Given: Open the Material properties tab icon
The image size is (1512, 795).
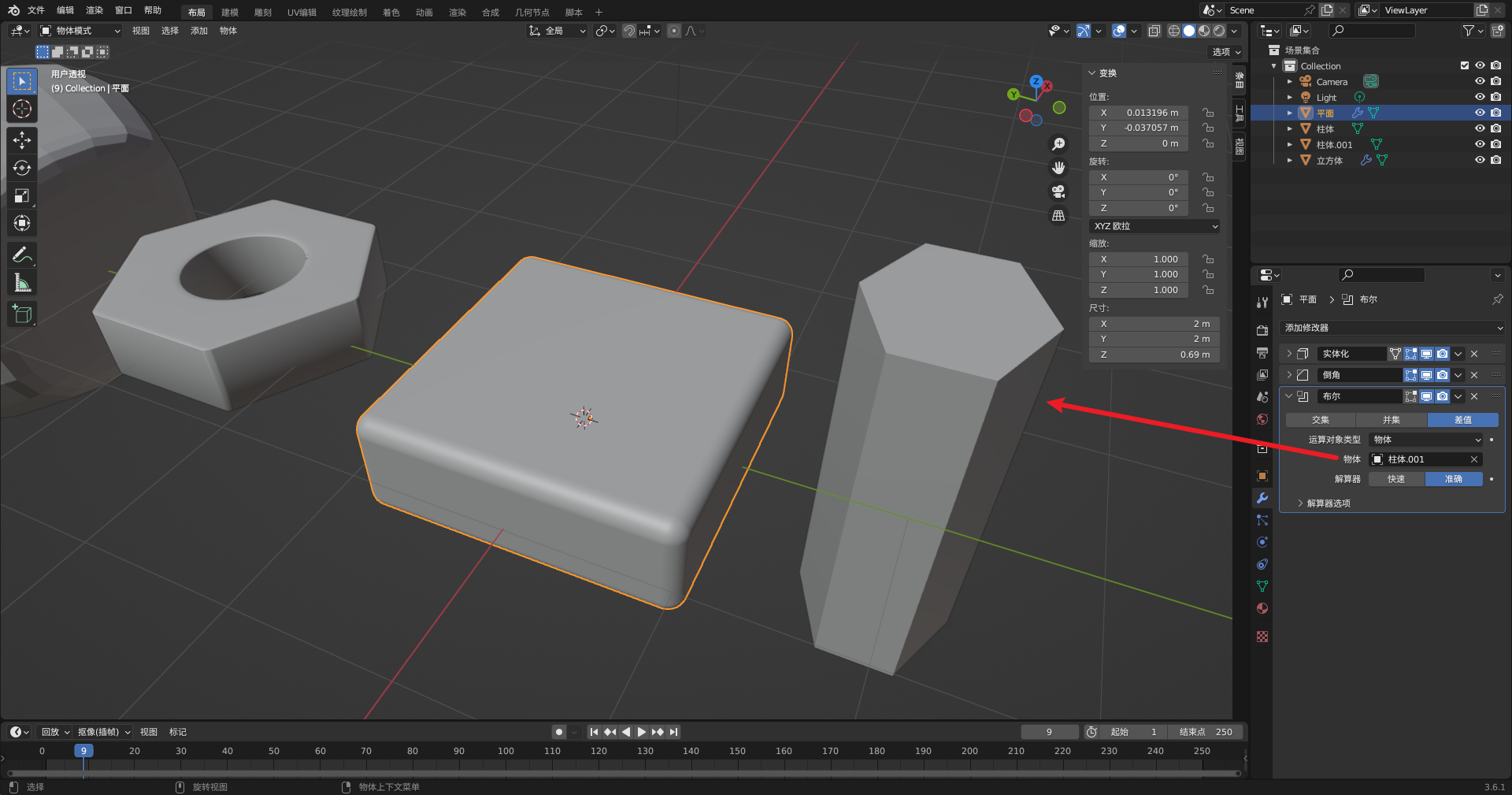Looking at the screenshot, I should pos(1262,608).
